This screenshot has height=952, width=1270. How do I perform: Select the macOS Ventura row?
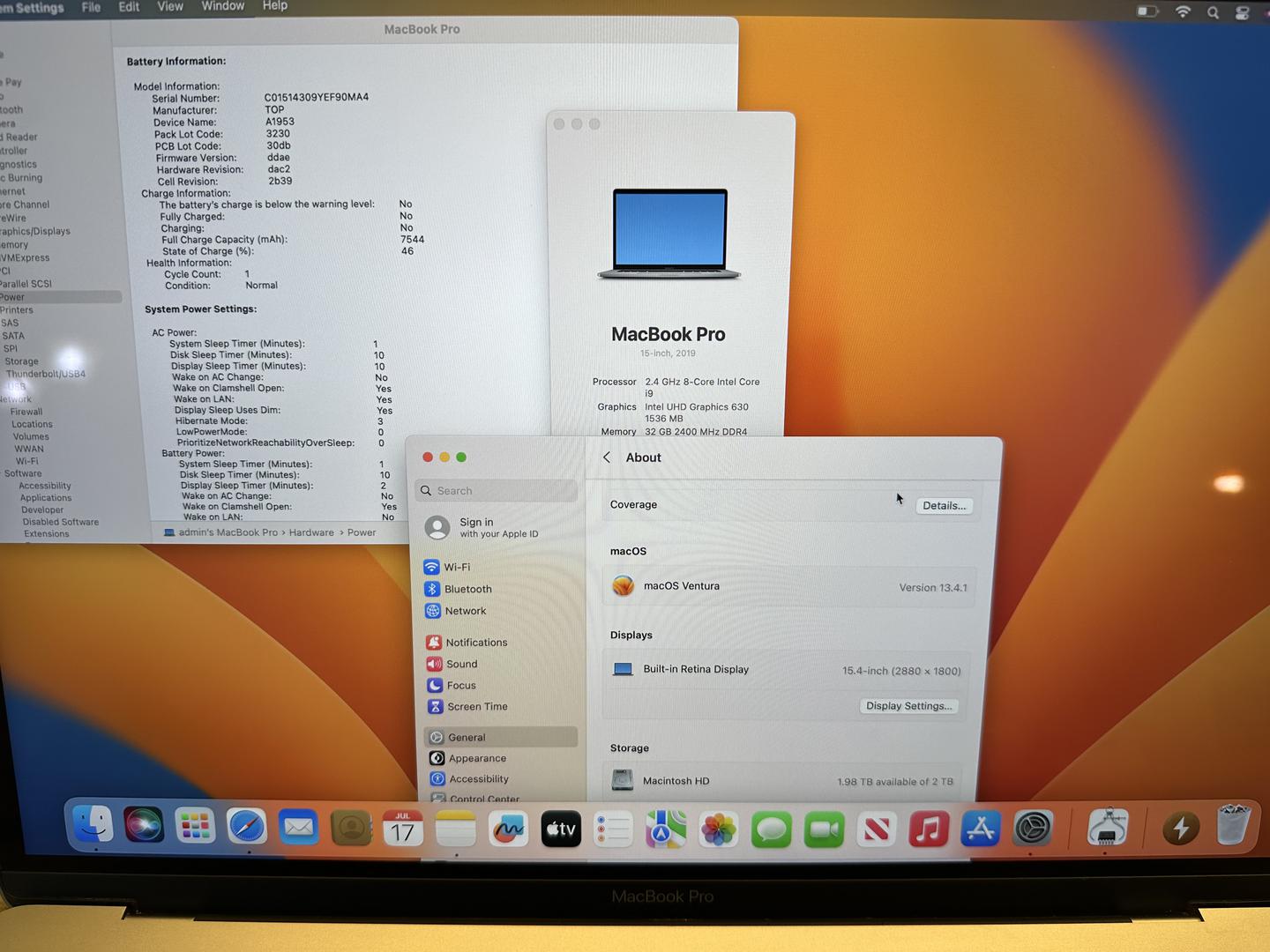click(x=789, y=586)
